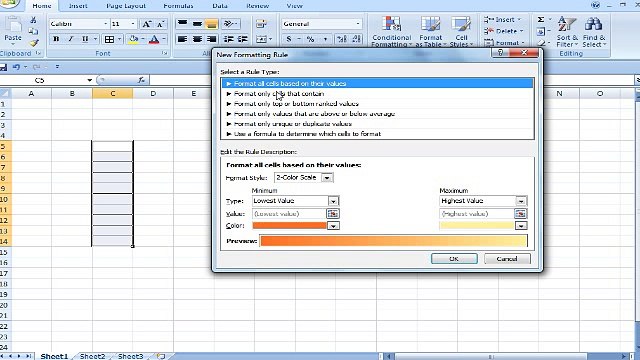Click the Align Text Left icon
Screen dimensions: 640x360
182,39
